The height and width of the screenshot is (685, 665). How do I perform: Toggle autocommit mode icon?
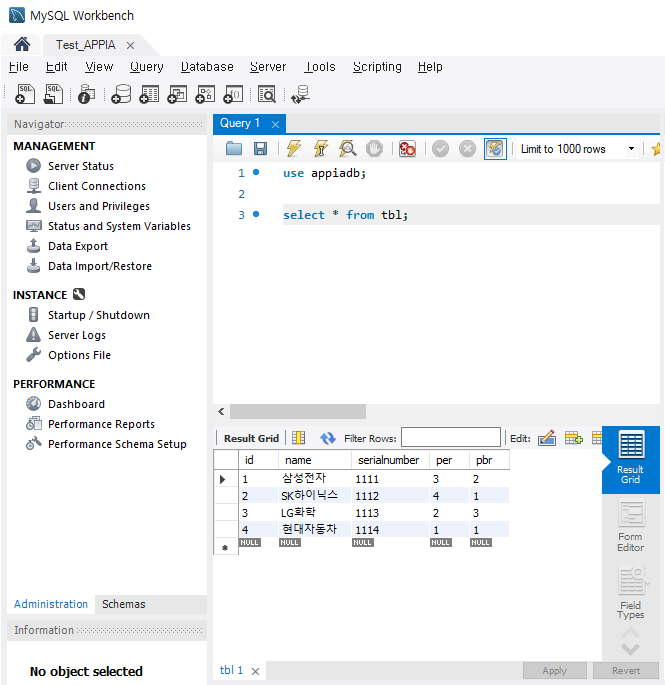point(495,149)
